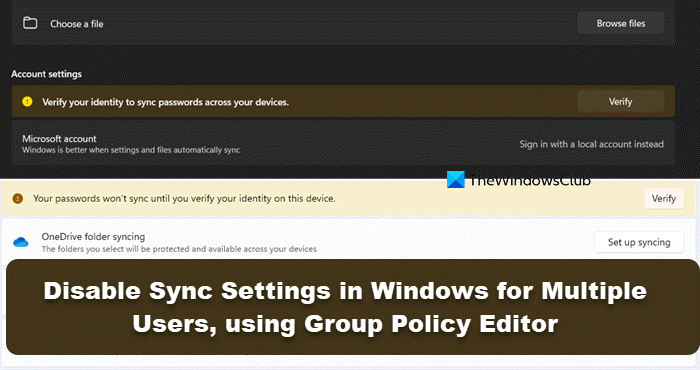Click the Verify button in the light banner

point(663,198)
